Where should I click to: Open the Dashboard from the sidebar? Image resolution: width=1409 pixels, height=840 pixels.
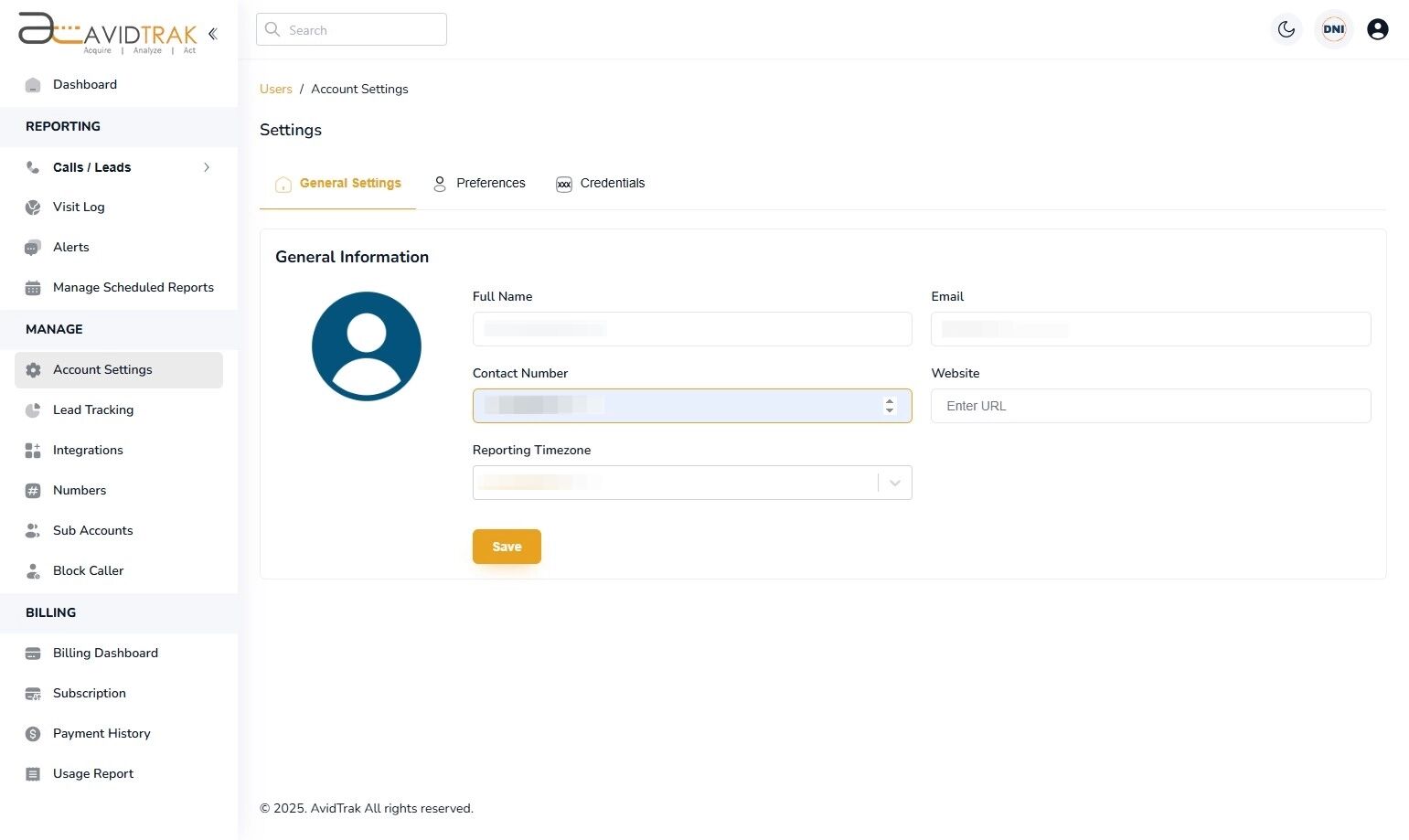pos(85,84)
